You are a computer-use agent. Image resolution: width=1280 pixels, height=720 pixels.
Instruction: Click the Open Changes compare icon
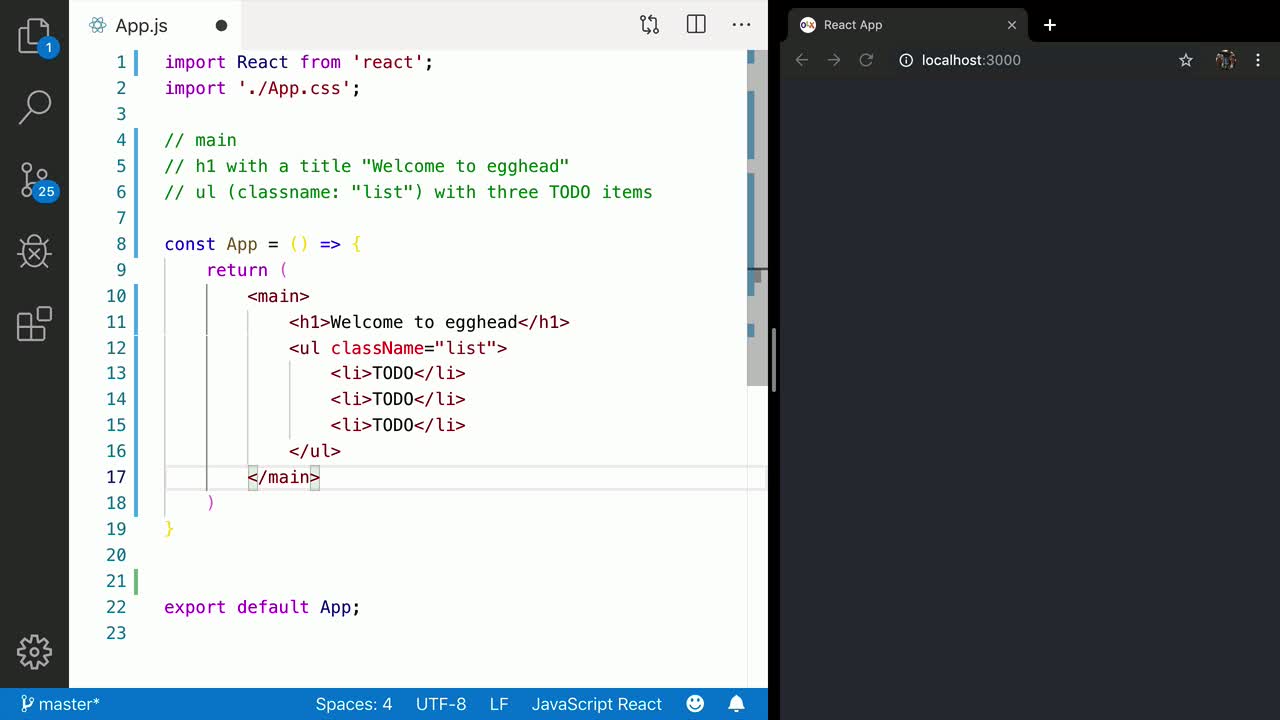[x=649, y=25]
